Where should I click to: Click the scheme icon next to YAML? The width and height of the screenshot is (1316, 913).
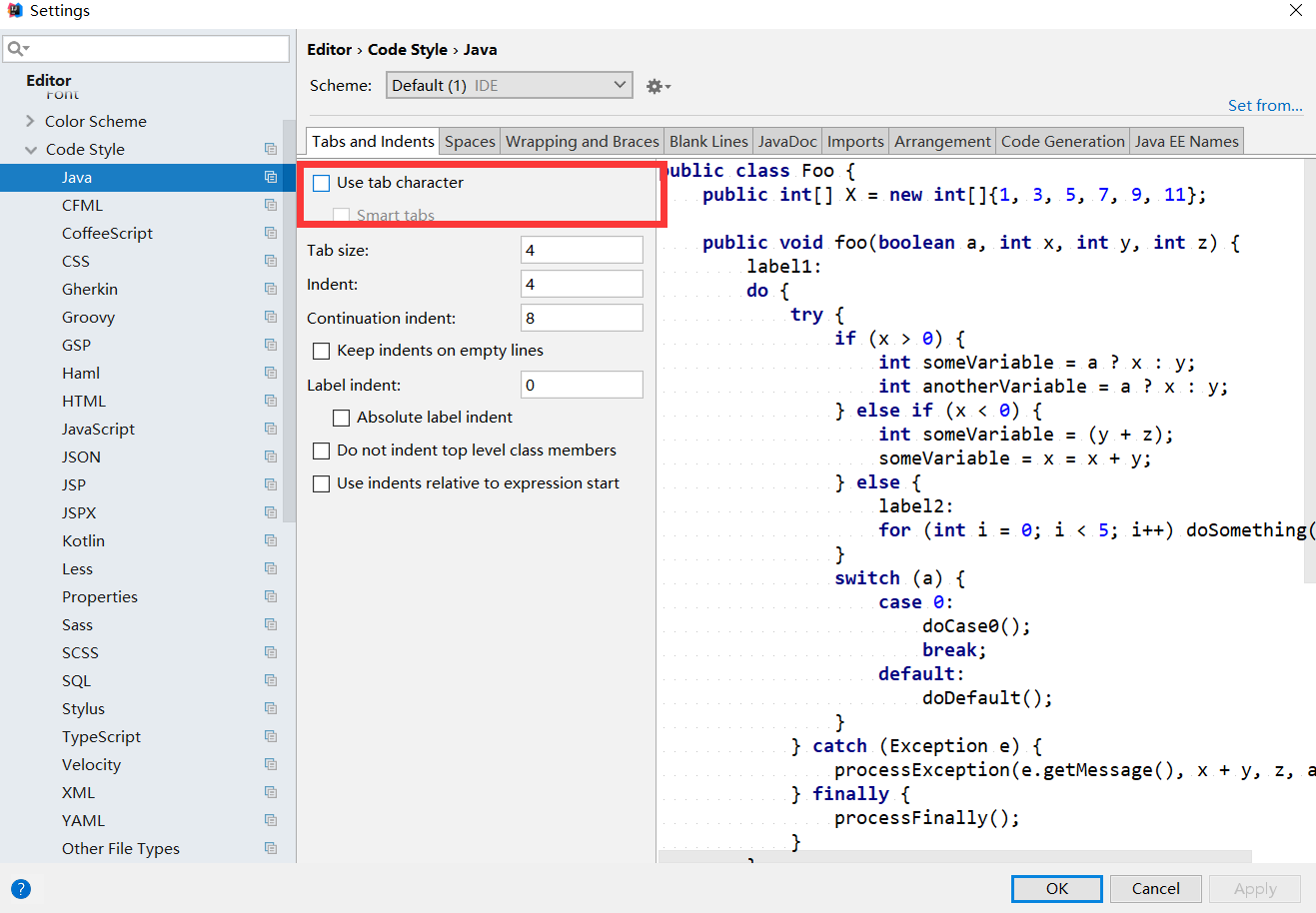point(271,820)
